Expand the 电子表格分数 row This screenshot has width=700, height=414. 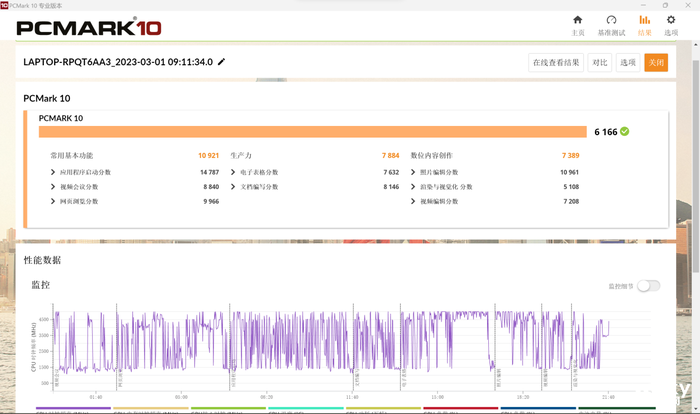pyautogui.click(x=233, y=172)
